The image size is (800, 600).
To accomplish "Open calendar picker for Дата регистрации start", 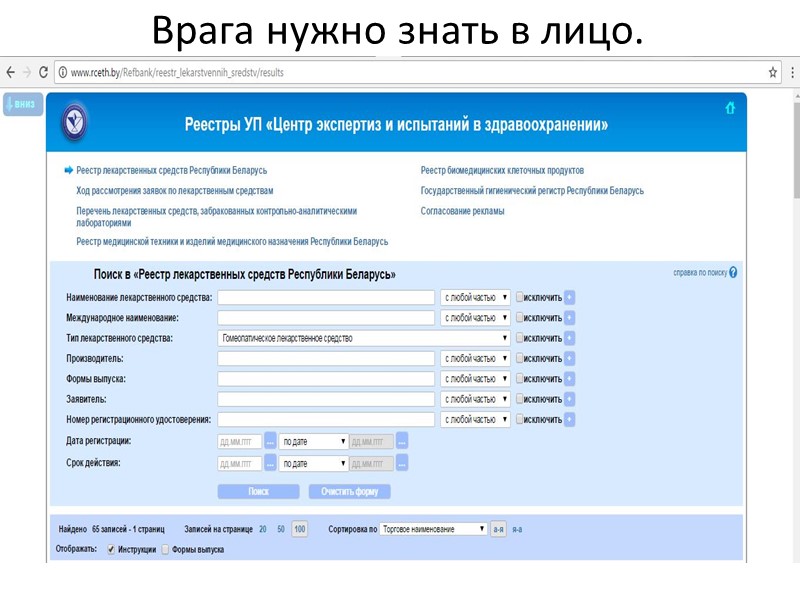I will click(270, 441).
